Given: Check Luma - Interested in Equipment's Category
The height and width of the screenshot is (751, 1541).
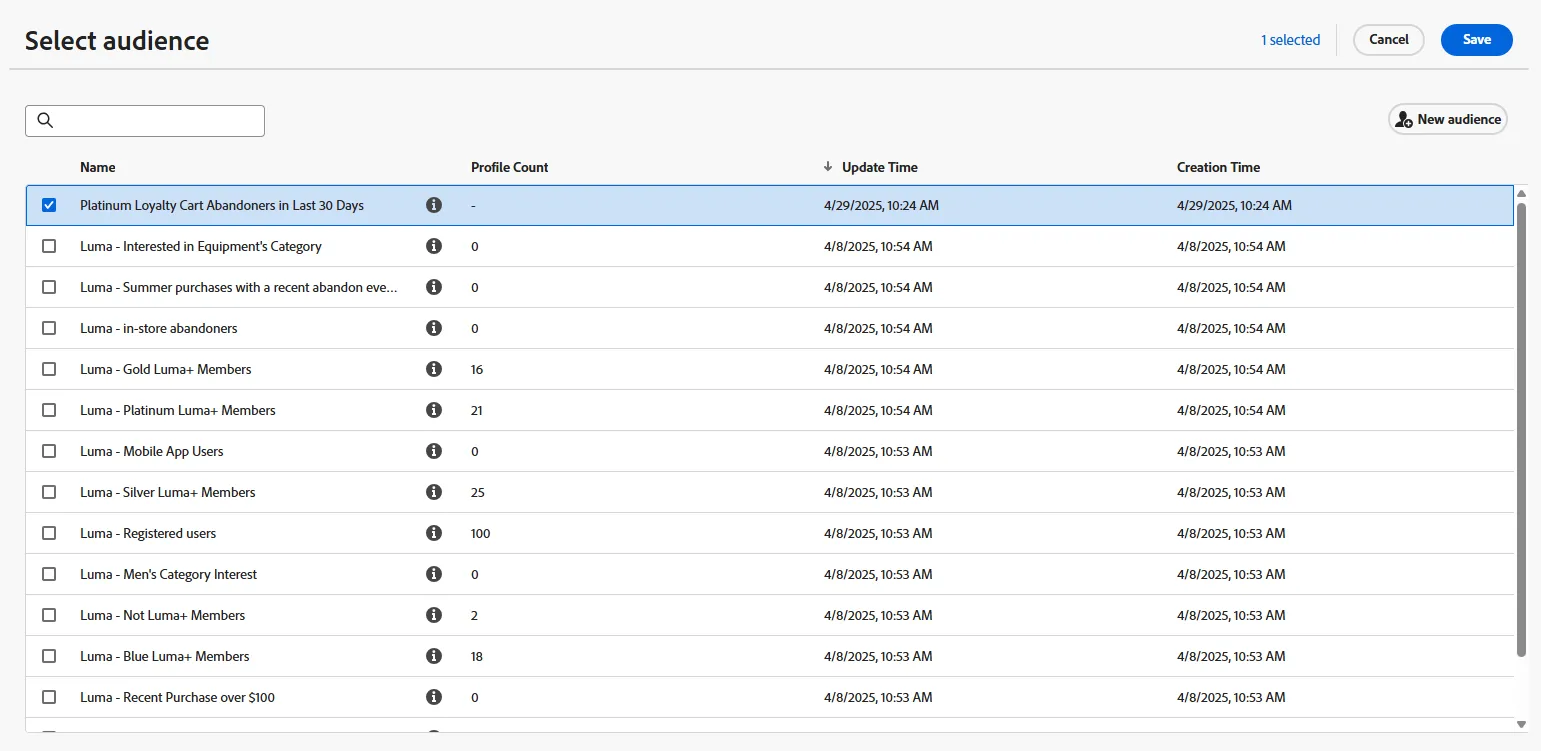Looking at the screenshot, I should [49, 246].
